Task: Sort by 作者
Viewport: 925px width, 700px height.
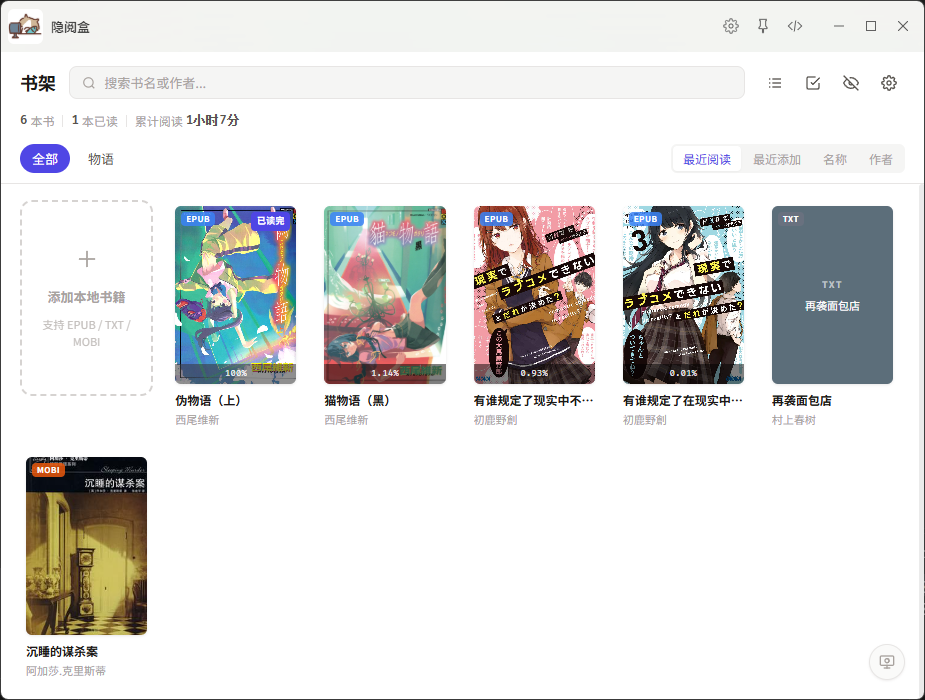Action: 881,159
